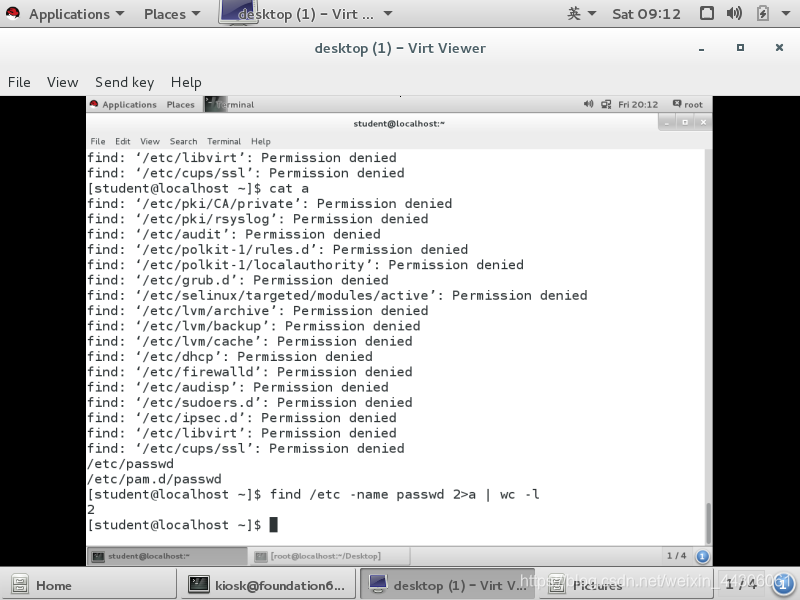Open terminal Search menu
800x600 pixels.
pyautogui.click(x=183, y=141)
